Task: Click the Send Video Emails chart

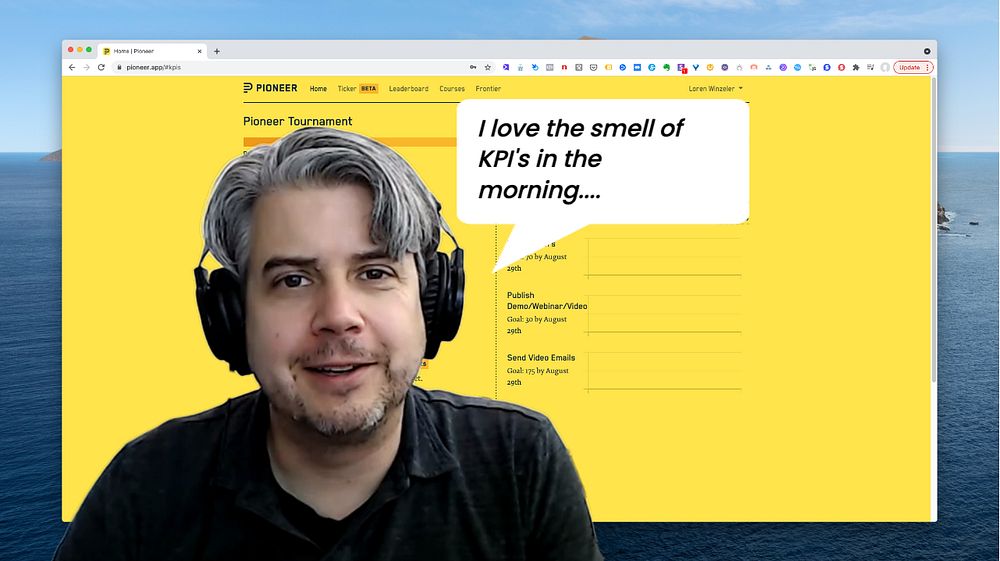Action: coord(664,370)
